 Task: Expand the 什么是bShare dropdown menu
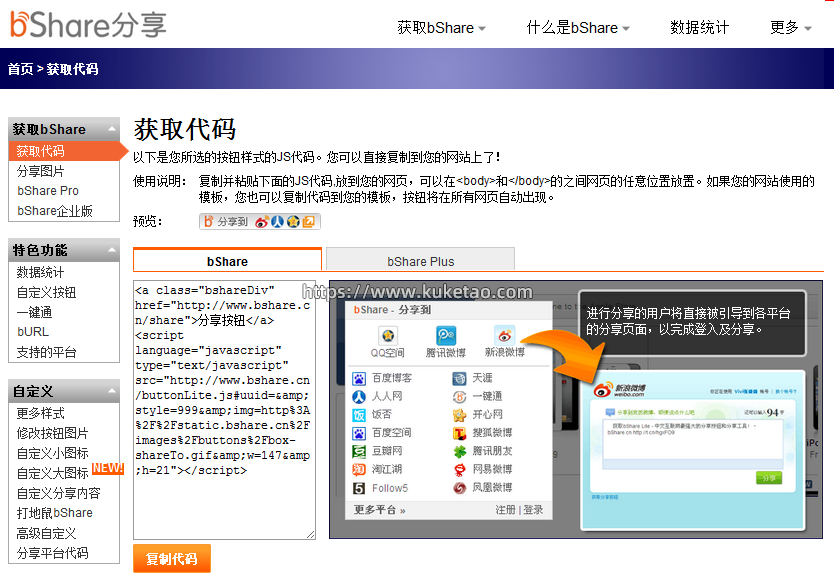point(578,28)
